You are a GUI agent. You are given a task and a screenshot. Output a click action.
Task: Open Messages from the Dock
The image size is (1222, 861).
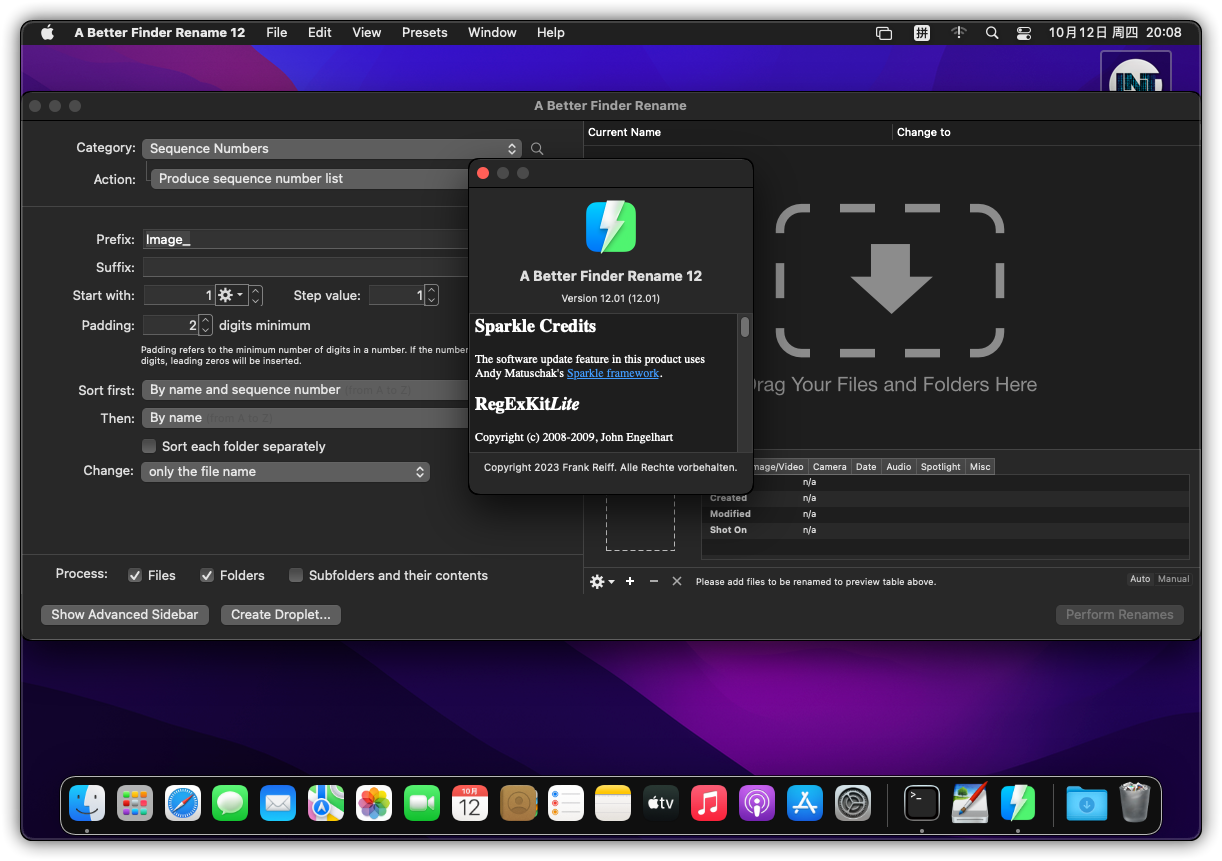(x=230, y=803)
